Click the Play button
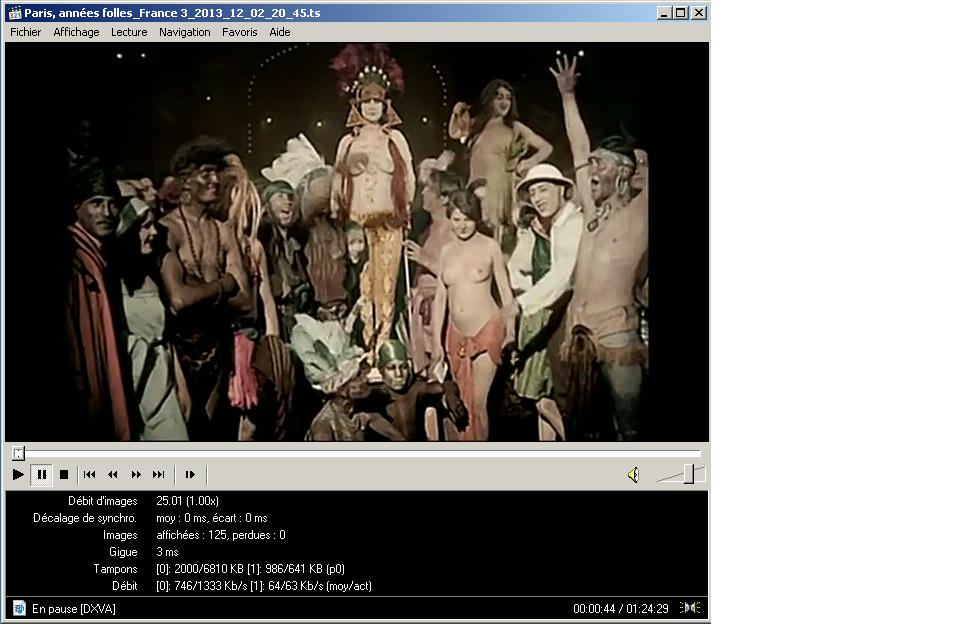 tap(18, 475)
